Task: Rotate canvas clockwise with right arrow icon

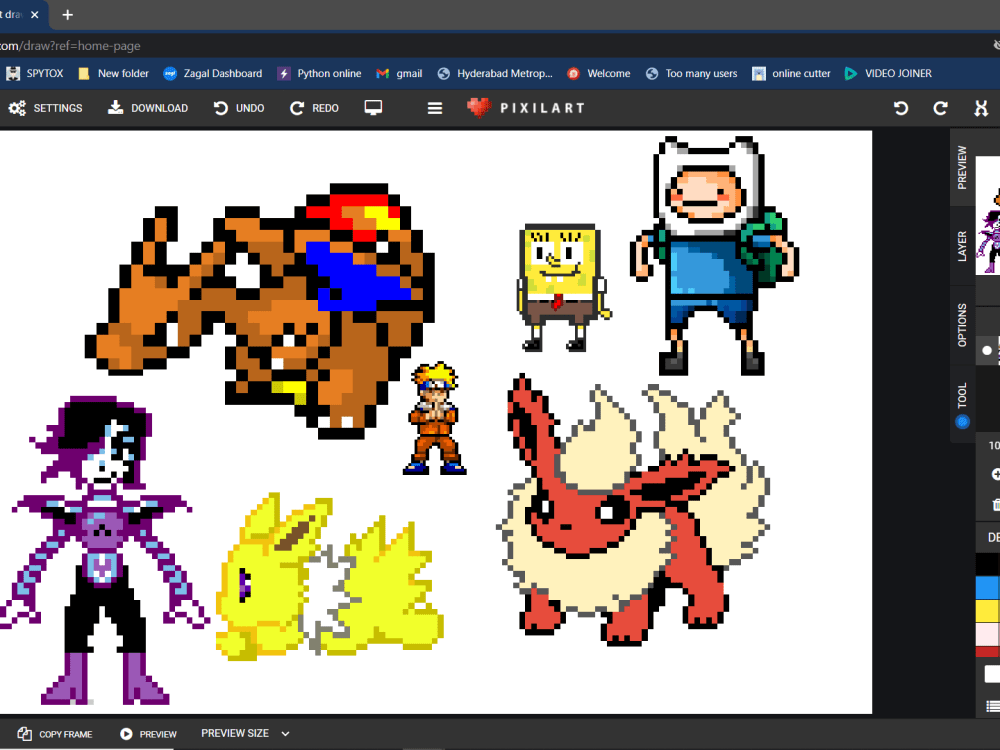Action: [x=940, y=108]
